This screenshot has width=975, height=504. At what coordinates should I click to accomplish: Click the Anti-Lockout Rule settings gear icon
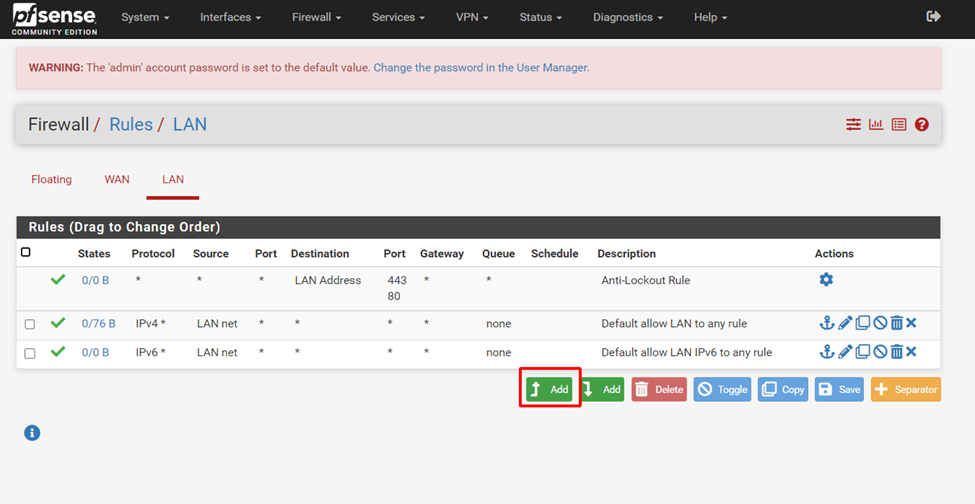(826, 280)
